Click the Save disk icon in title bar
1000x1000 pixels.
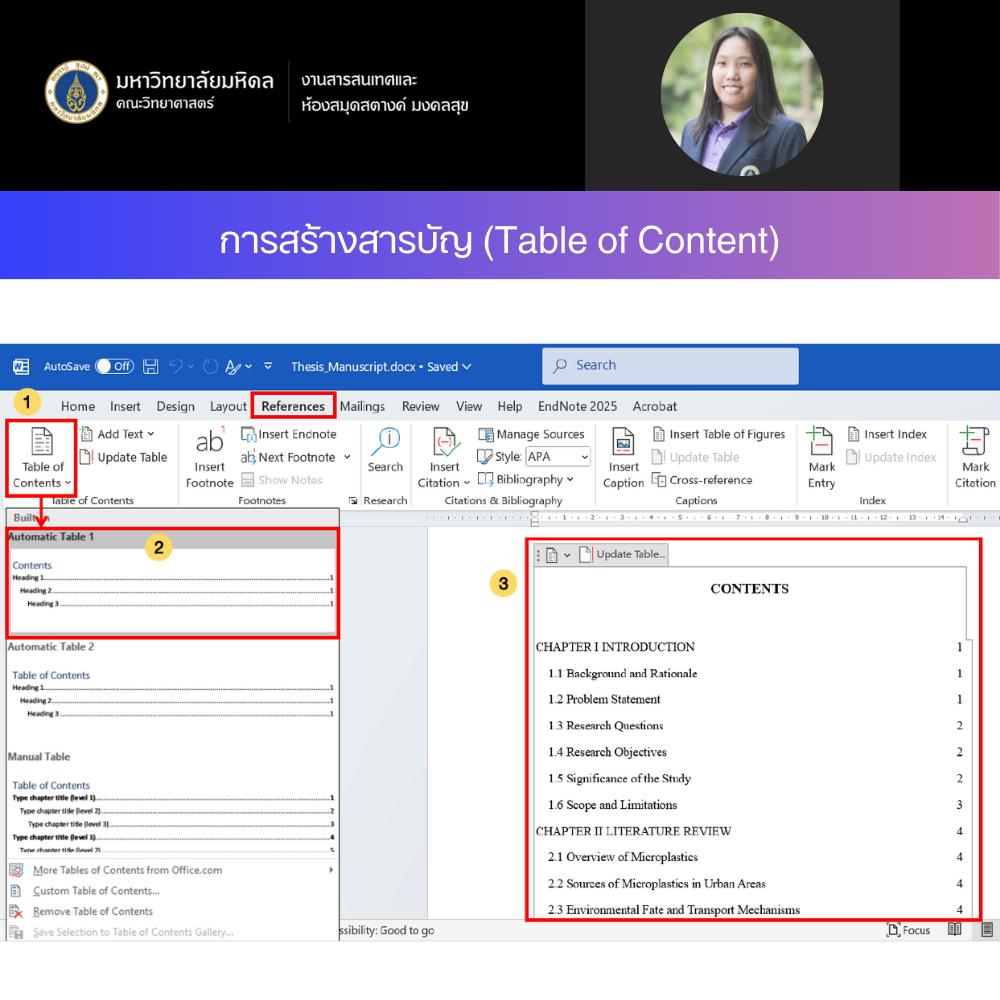(151, 366)
